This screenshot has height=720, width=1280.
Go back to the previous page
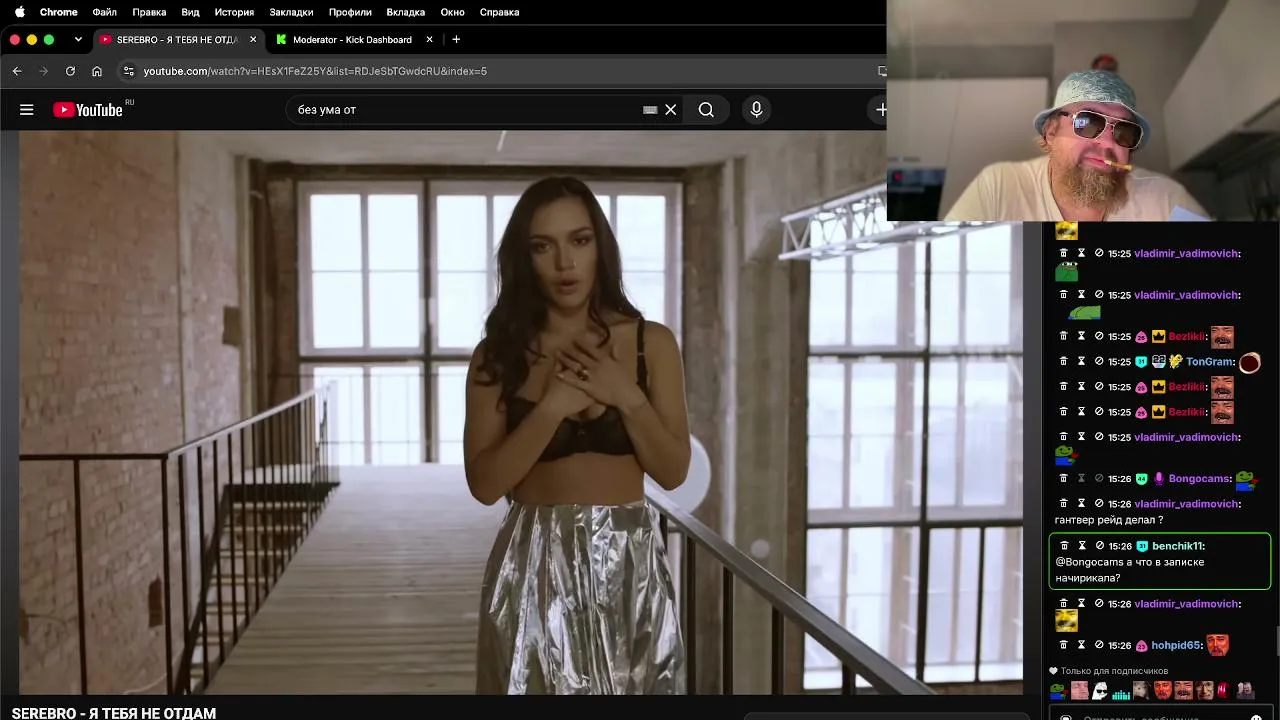pos(17,71)
